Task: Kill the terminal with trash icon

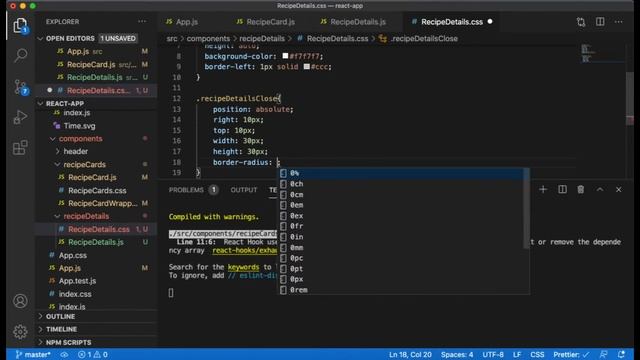Action: point(580,189)
